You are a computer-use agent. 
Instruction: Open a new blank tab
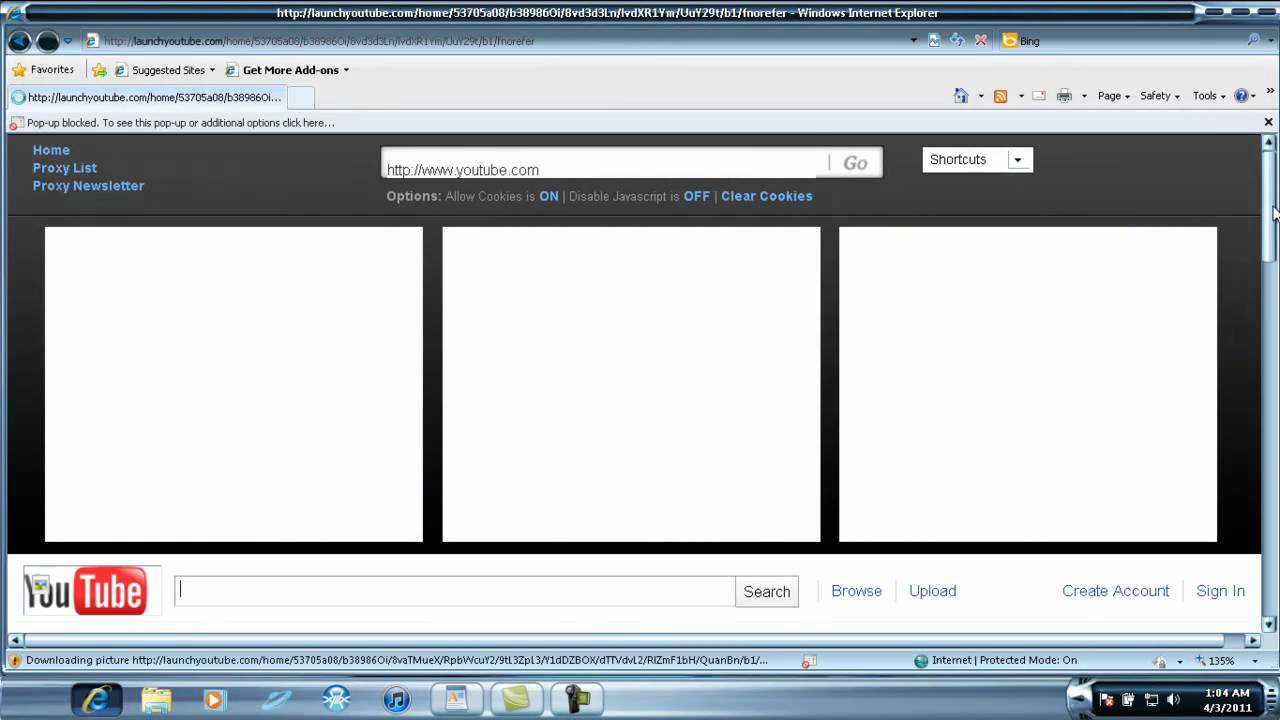click(x=301, y=97)
